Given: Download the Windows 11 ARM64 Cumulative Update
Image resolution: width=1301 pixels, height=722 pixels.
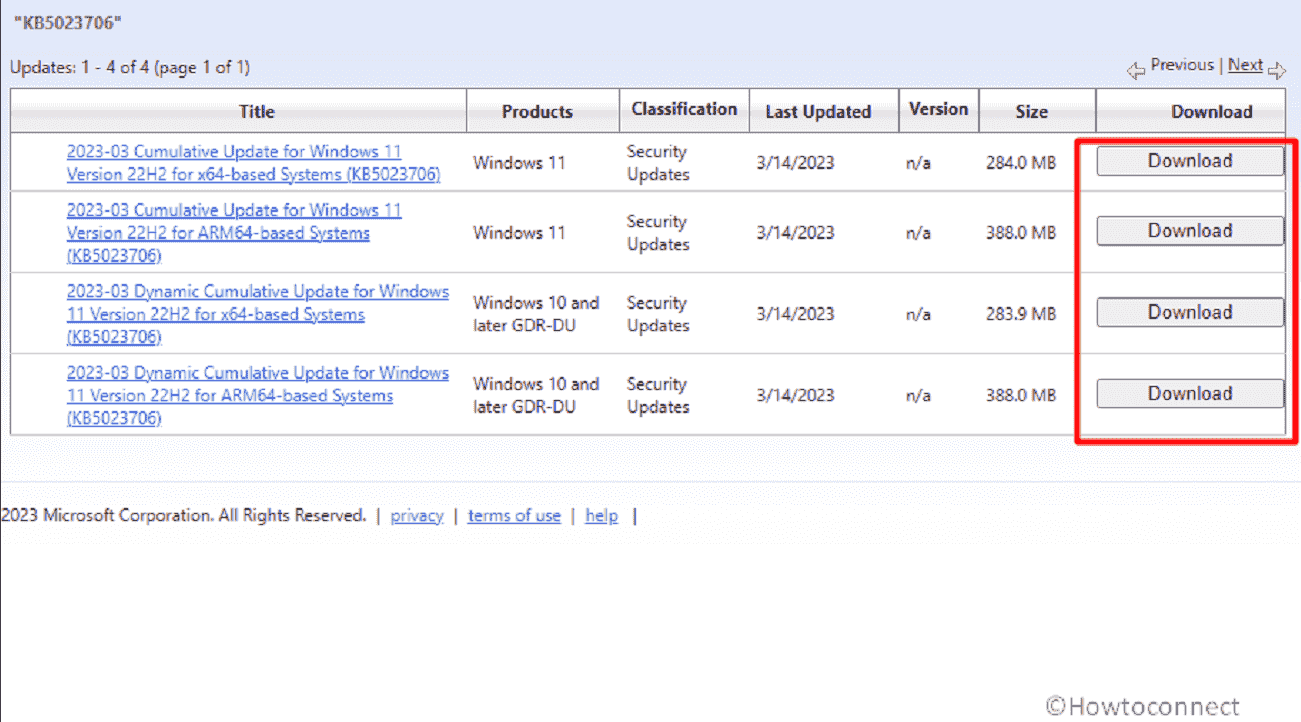Looking at the screenshot, I should pyautogui.click(x=1190, y=231).
